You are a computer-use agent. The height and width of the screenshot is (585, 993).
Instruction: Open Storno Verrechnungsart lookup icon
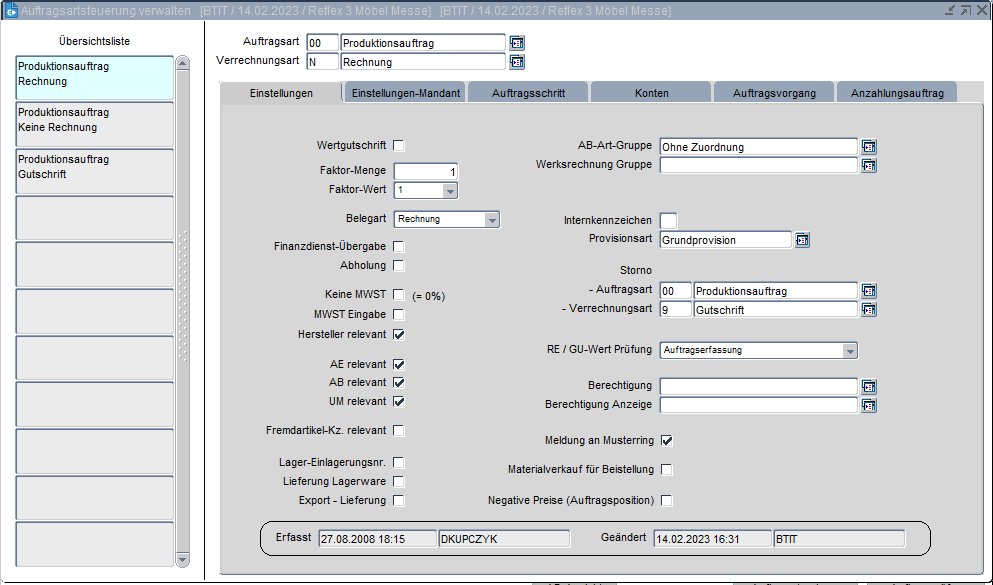tap(869, 310)
